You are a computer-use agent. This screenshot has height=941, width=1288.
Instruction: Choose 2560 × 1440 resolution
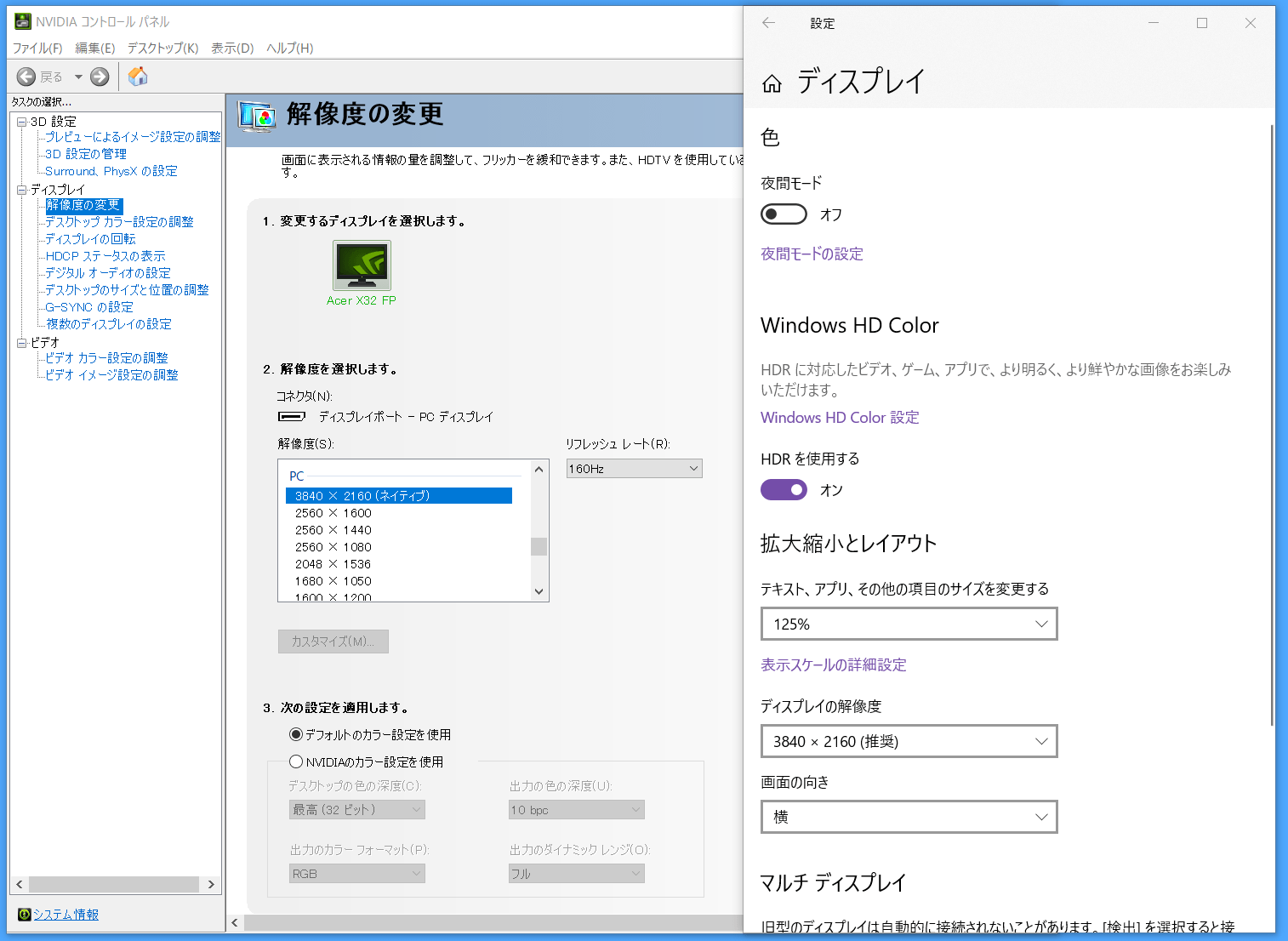333,530
